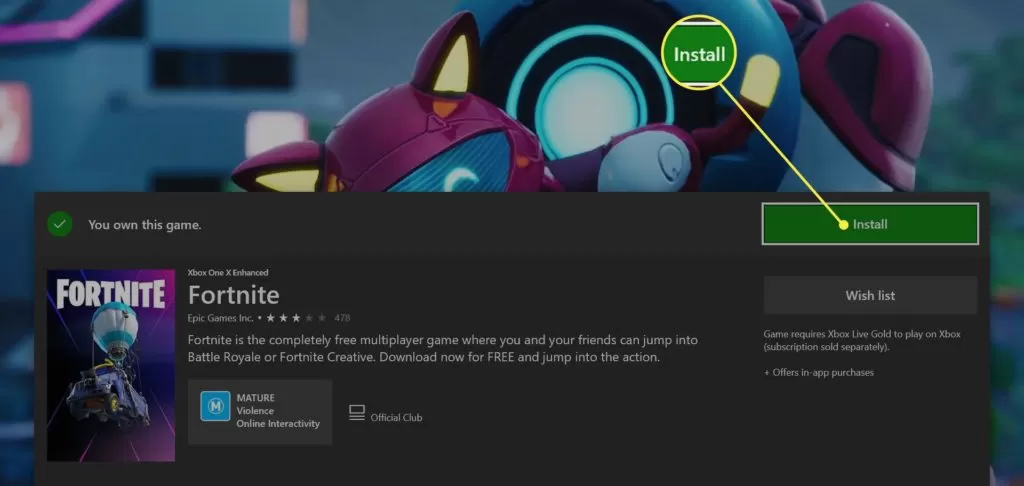
Task: Click the first filled rating star
Action: click(x=270, y=318)
